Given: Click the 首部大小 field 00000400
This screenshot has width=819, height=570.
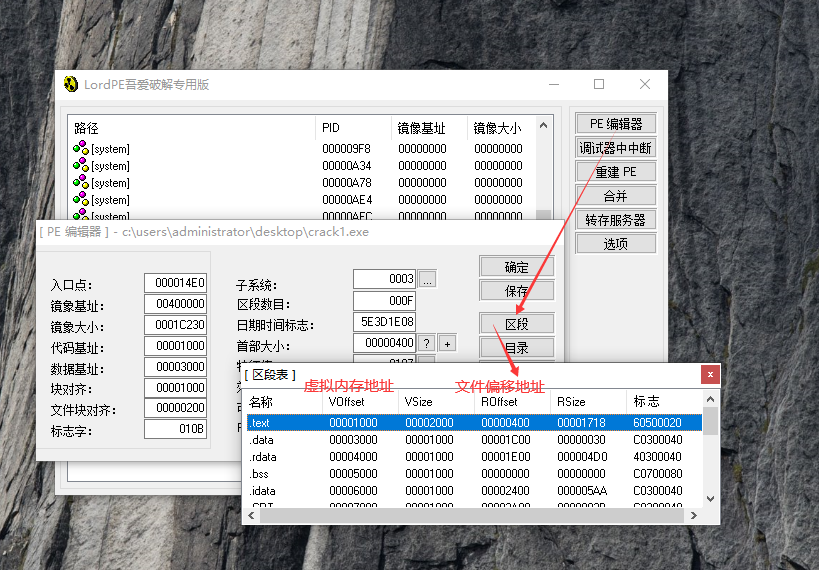Looking at the screenshot, I should 384,343.
